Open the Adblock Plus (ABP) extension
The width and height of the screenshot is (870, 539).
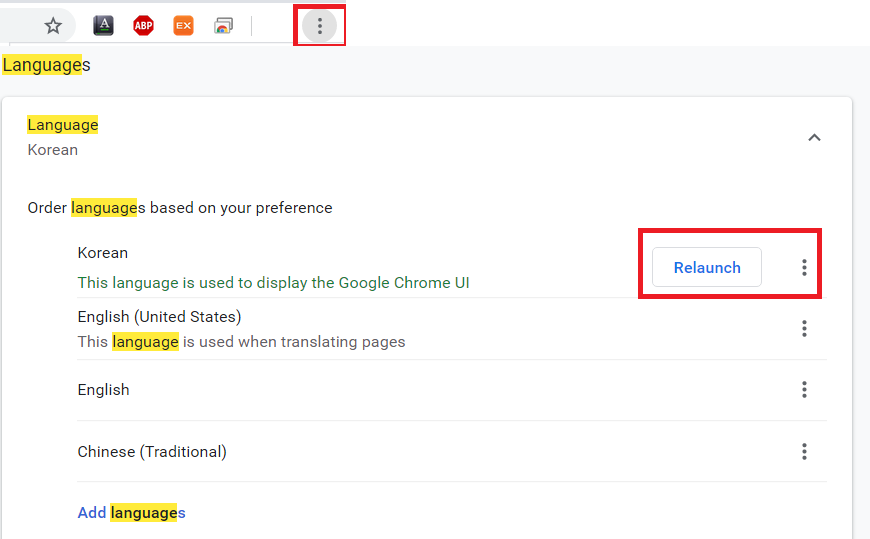143,26
